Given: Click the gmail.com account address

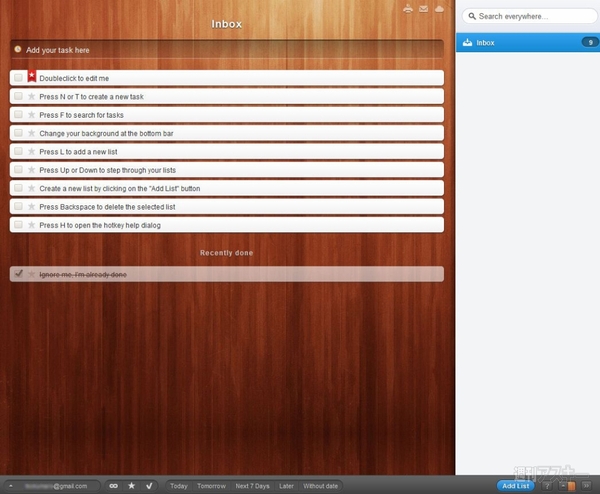Looking at the screenshot, I should click(x=56, y=486).
